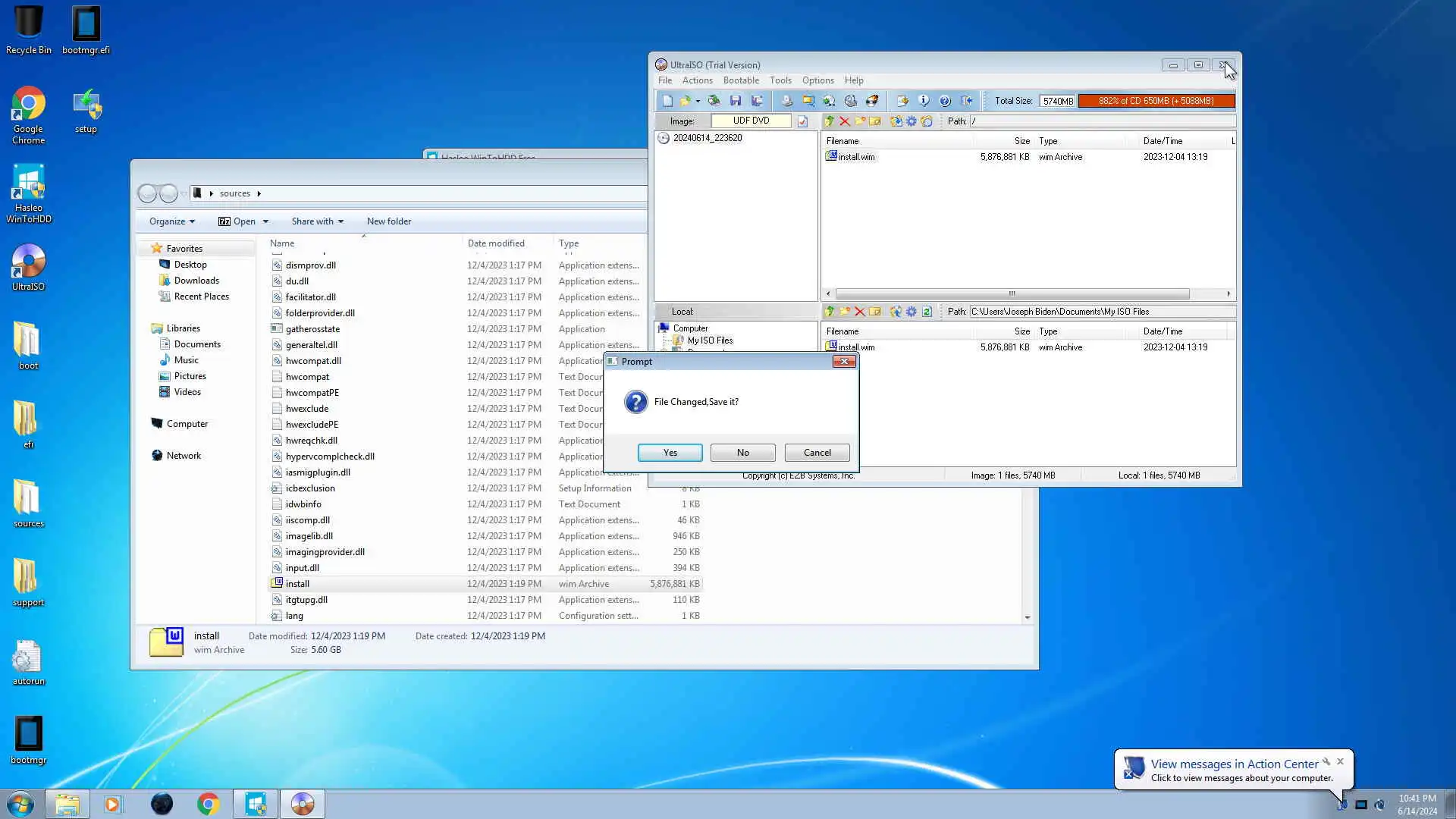Image resolution: width=1456 pixels, height=819 pixels.
Task: Click green Up arrow icon in image pane toolbar
Action: pyautogui.click(x=830, y=121)
